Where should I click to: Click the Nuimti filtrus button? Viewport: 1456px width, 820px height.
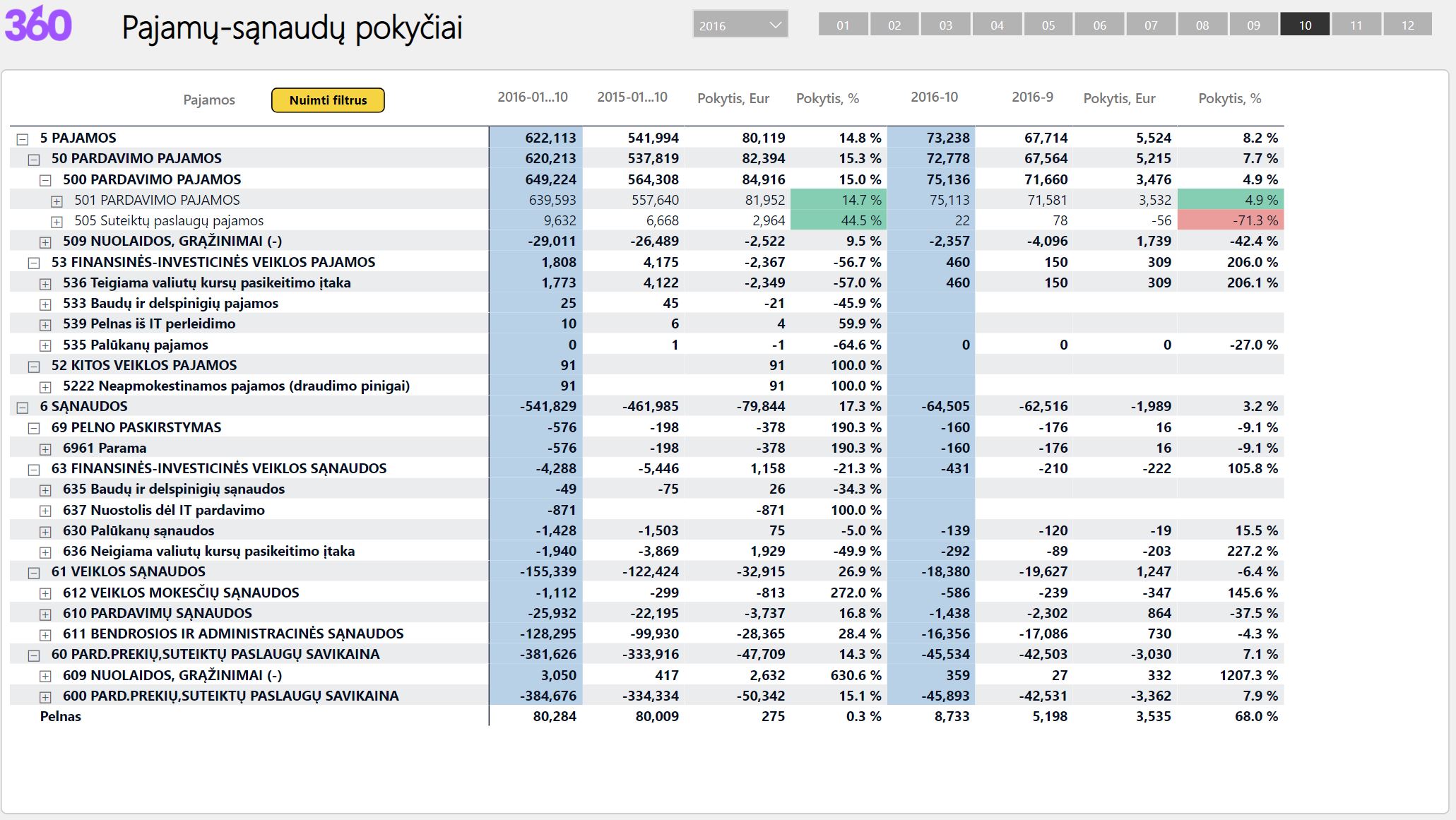(328, 100)
